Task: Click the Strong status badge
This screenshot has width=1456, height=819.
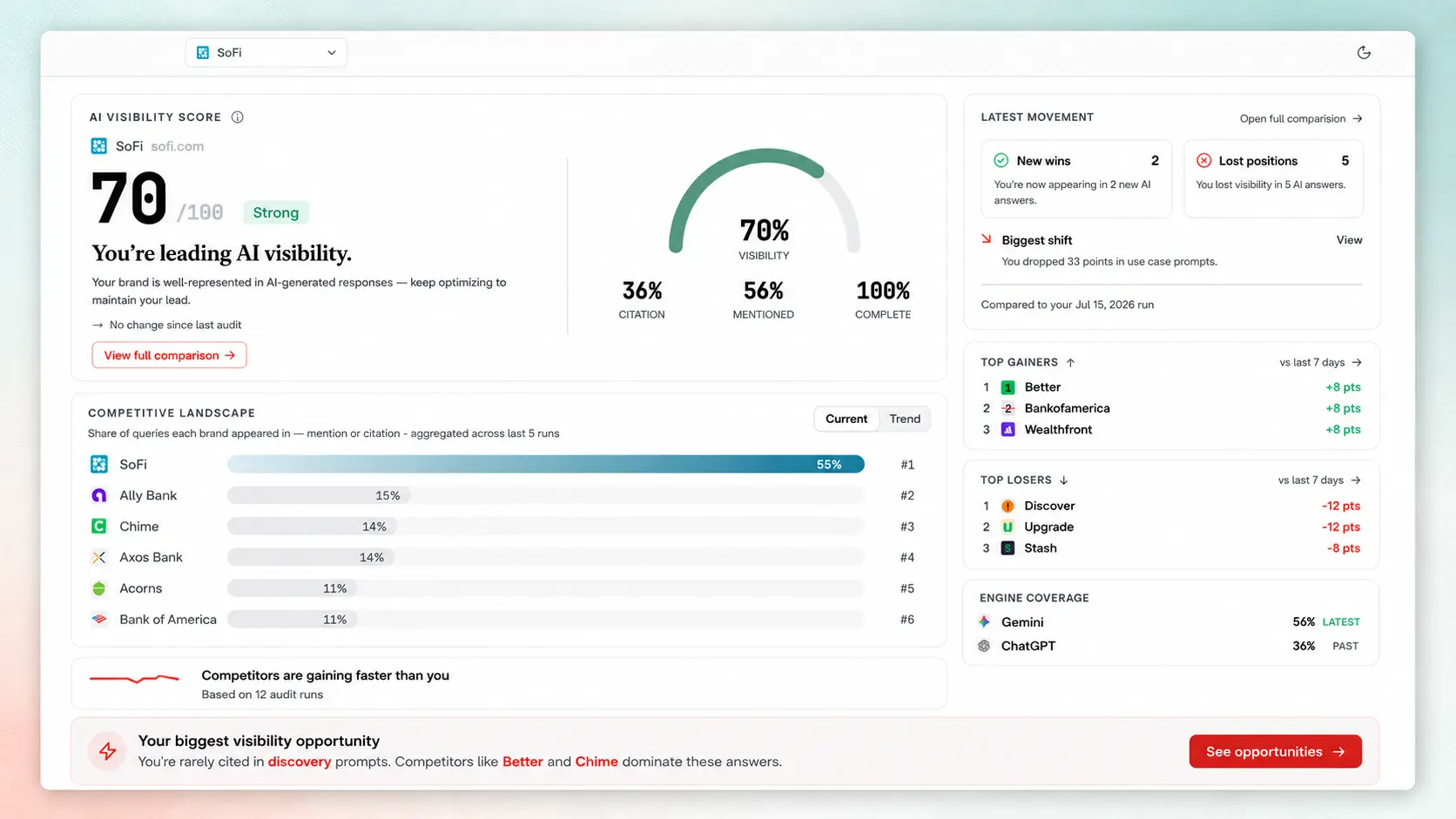Action: (276, 212)
